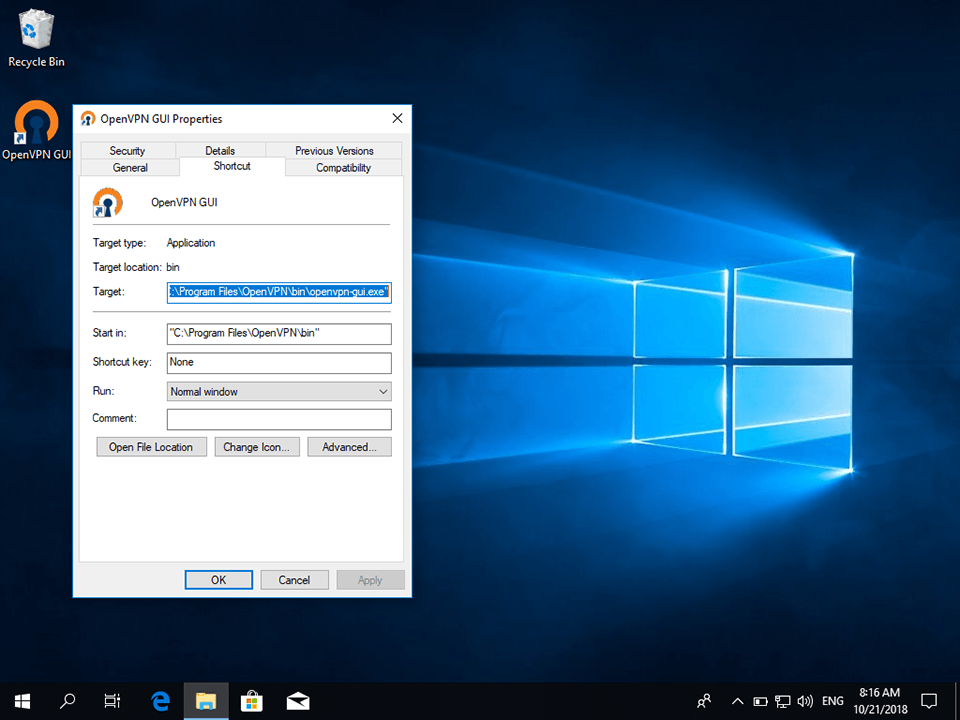Click the Application target type text
This screenshot has height=720, width=960.
(x=191, y=243)
